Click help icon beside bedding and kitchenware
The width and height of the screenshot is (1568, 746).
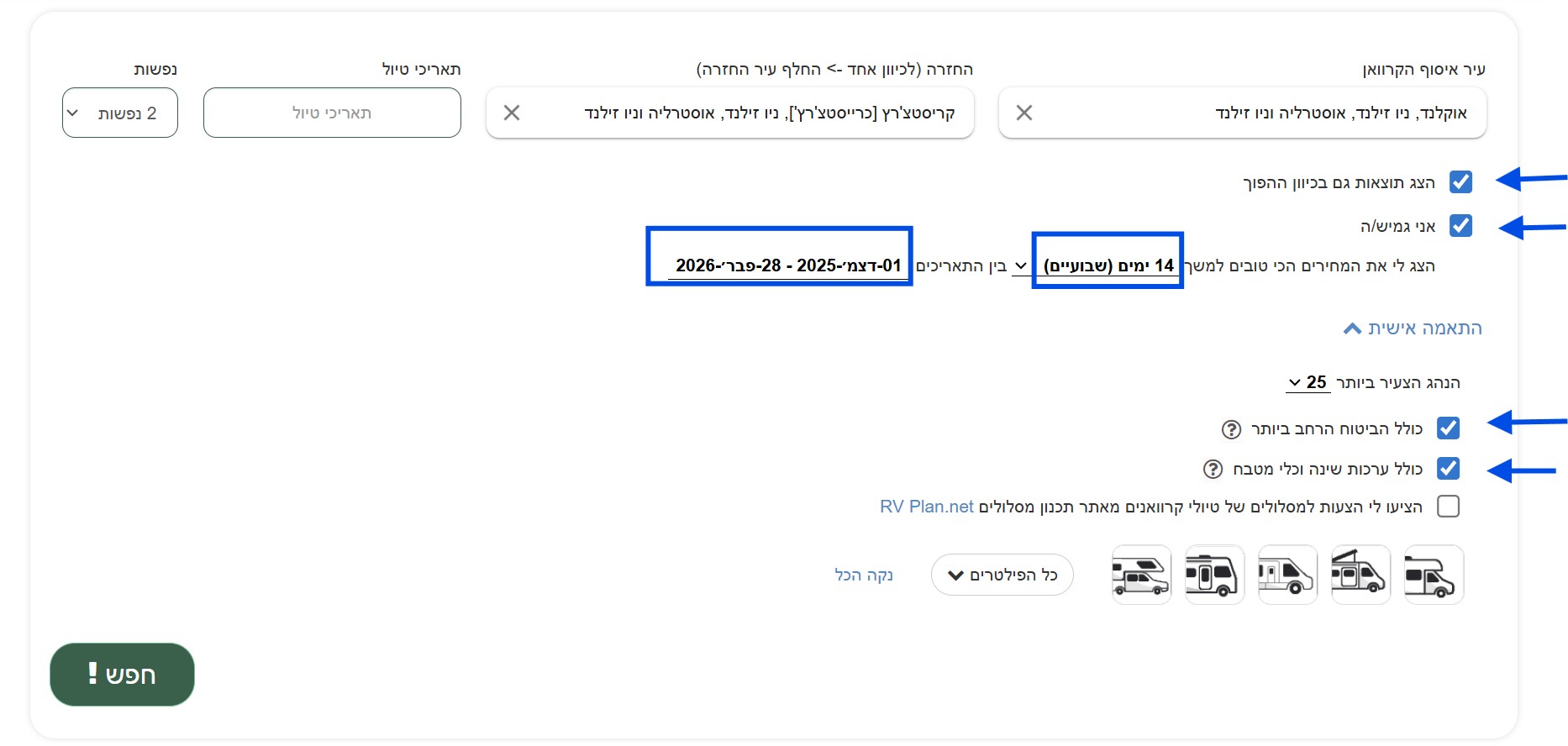coord(1213,469)
